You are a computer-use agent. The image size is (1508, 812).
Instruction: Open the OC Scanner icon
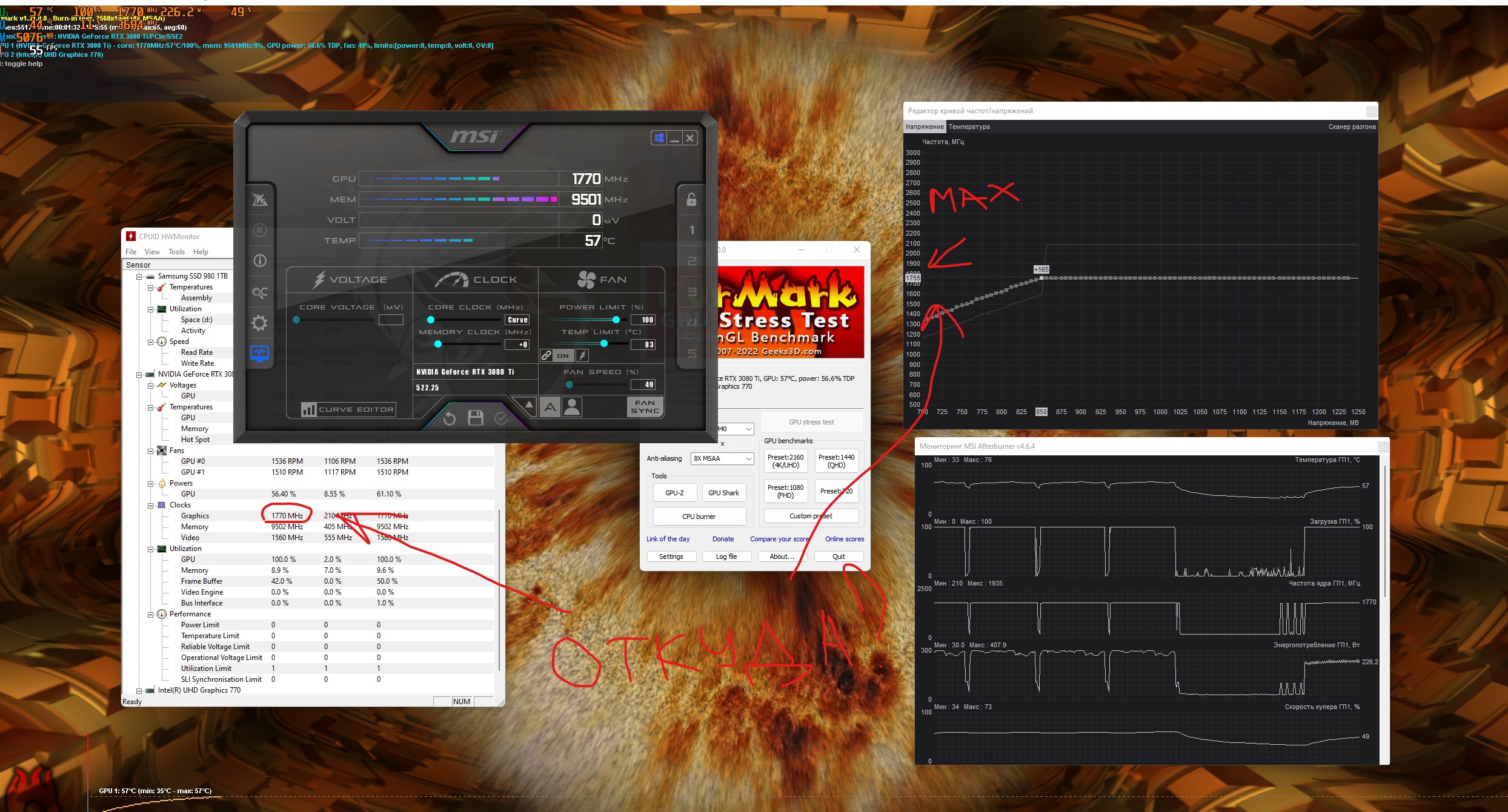pos(260,292)
